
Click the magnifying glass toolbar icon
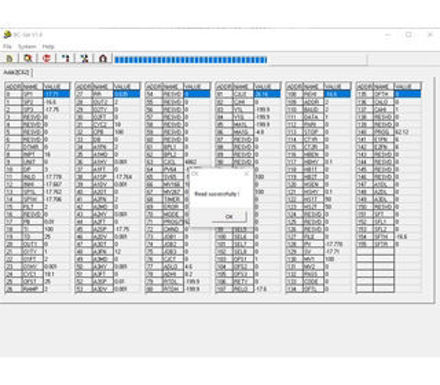point(28,59)
